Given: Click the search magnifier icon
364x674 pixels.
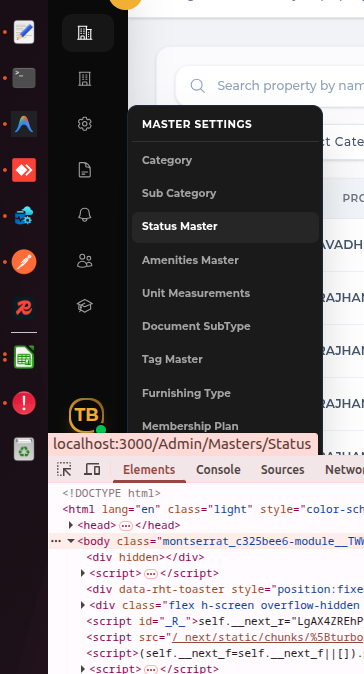Looking at the screenshot, I should point(197,86).
